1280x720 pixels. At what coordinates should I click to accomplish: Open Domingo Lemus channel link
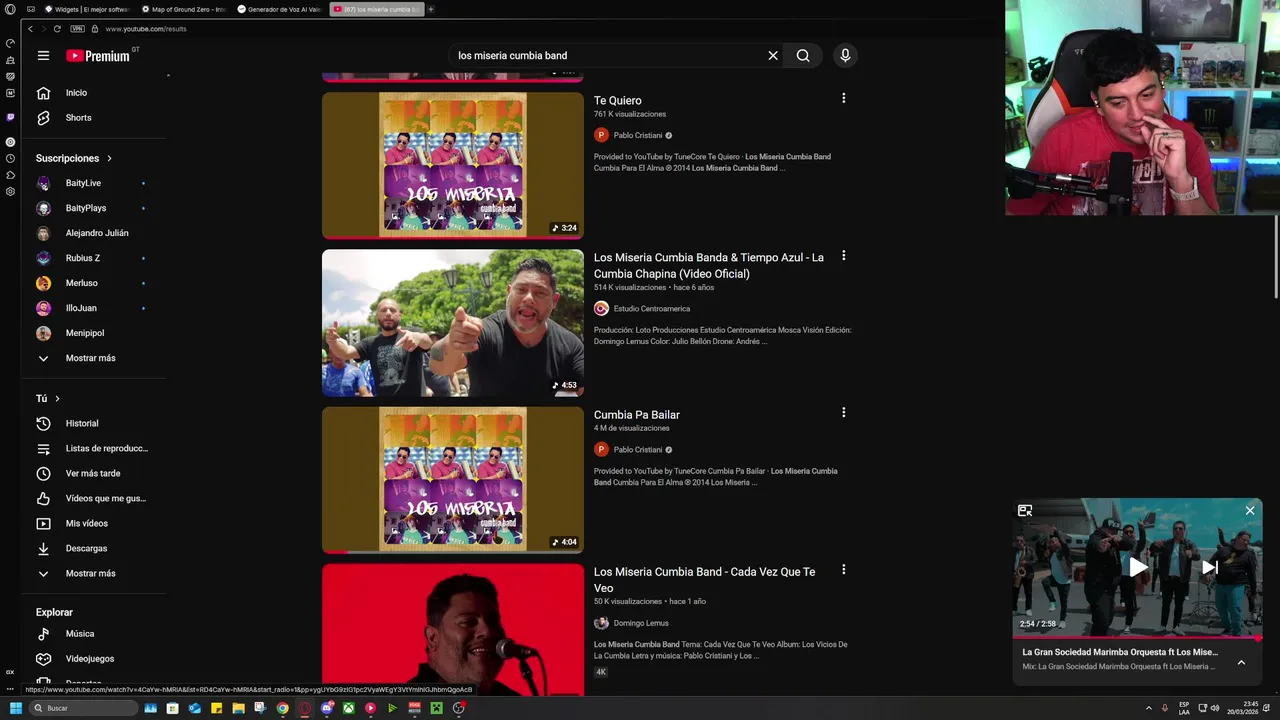coord(641,623)
